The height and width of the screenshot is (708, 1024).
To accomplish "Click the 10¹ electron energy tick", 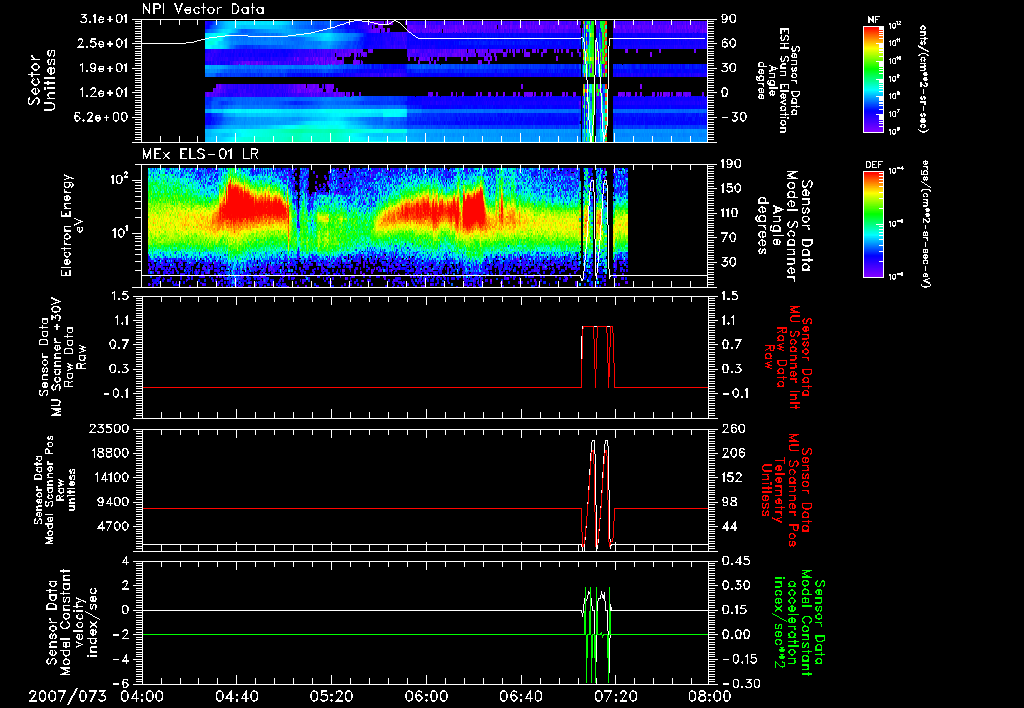I will 120,233.
